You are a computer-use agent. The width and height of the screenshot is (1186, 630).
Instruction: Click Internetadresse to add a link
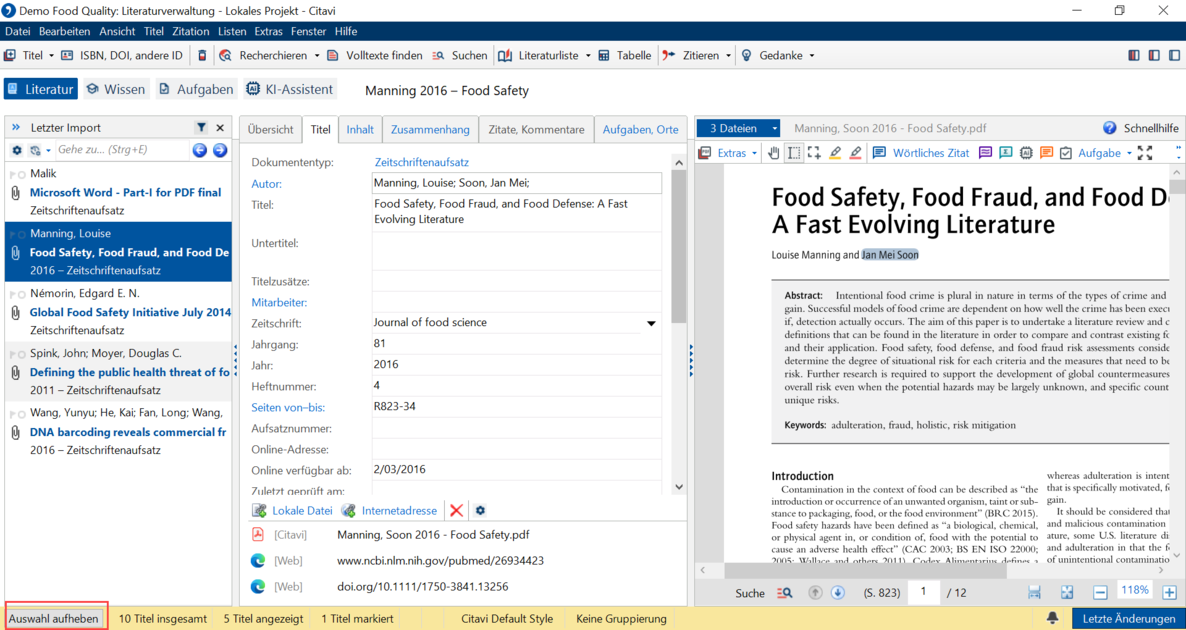pos(389,511)
